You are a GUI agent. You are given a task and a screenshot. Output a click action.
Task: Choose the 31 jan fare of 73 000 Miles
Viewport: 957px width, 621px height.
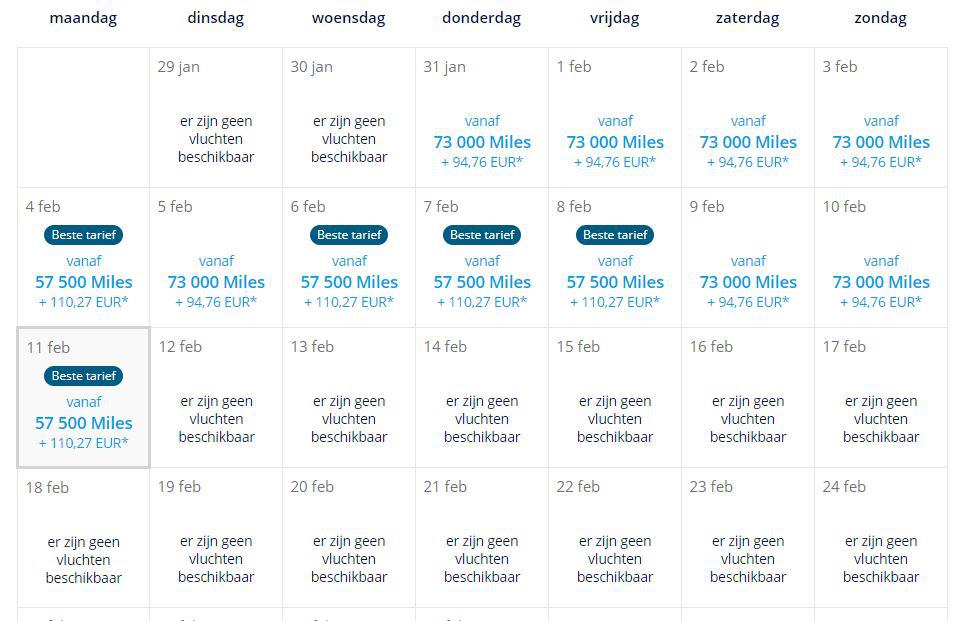(482, 142)
